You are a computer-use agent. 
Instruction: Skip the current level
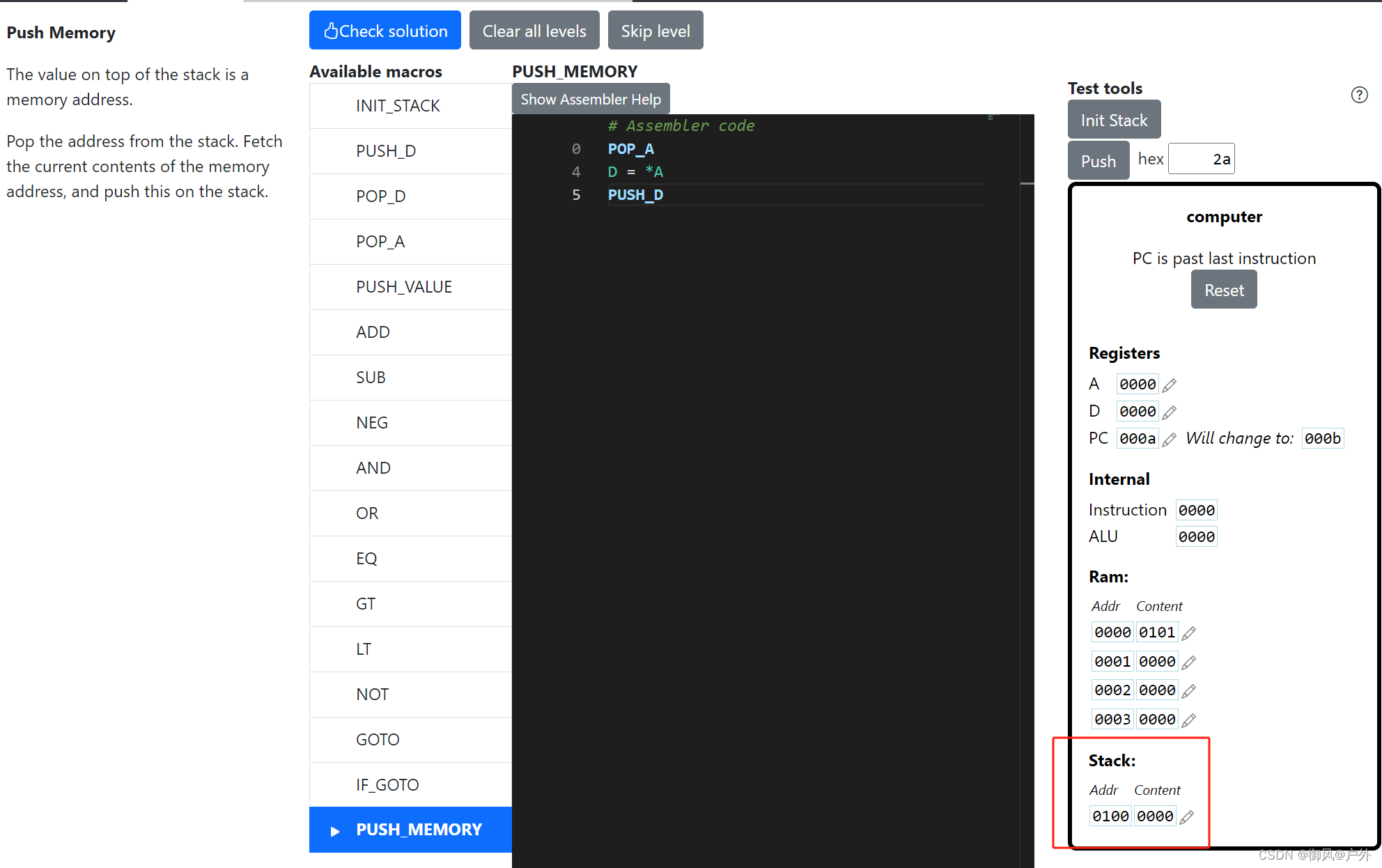[655, 31]
